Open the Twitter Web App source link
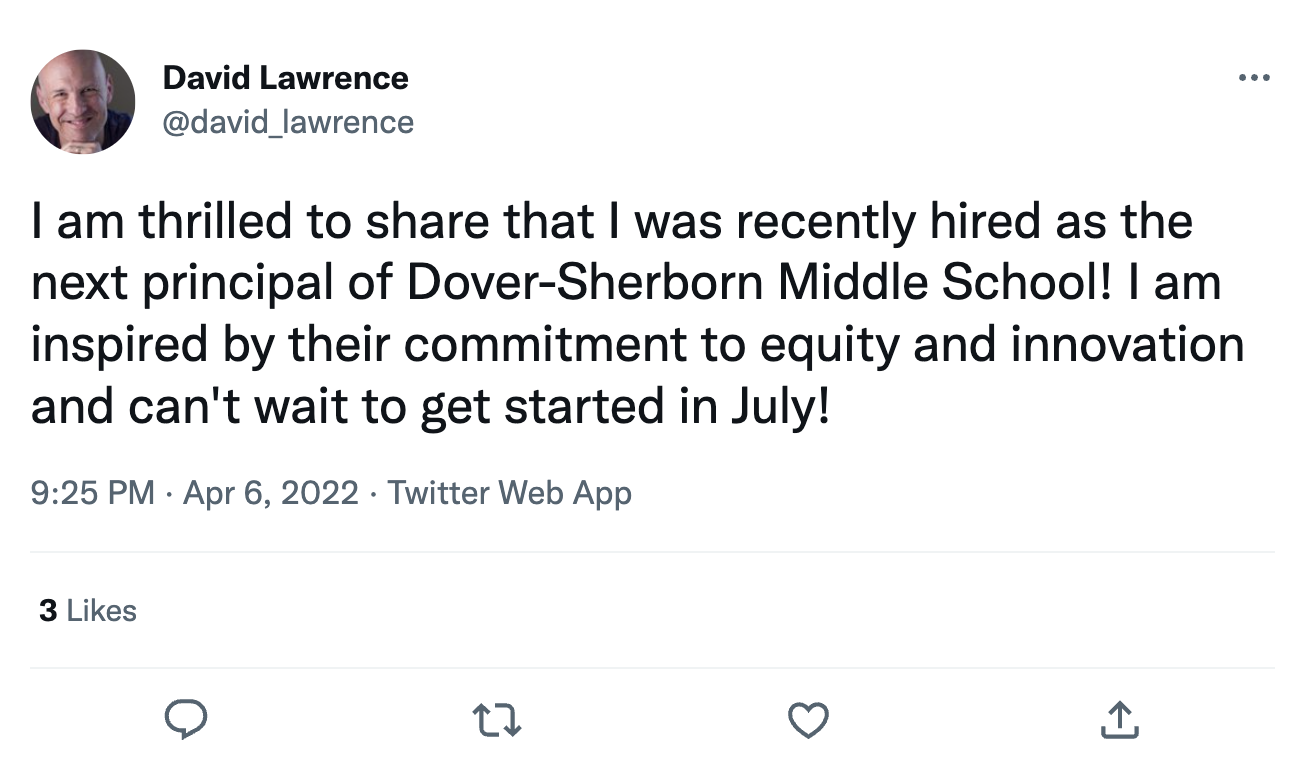 [509, 493]
